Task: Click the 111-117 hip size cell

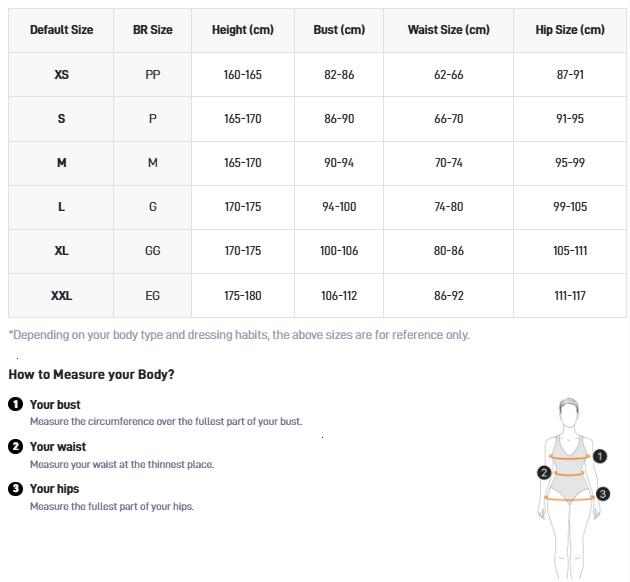Action: tap(569, 295)
